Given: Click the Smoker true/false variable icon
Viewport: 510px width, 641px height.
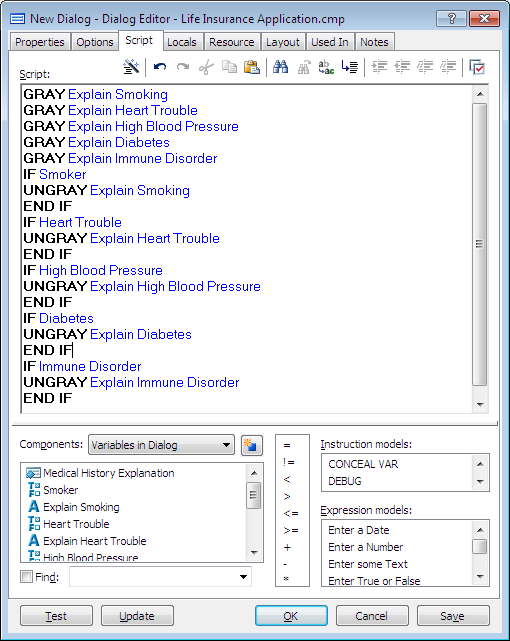Looking at the screenshot, I should (x=34, y=490).
